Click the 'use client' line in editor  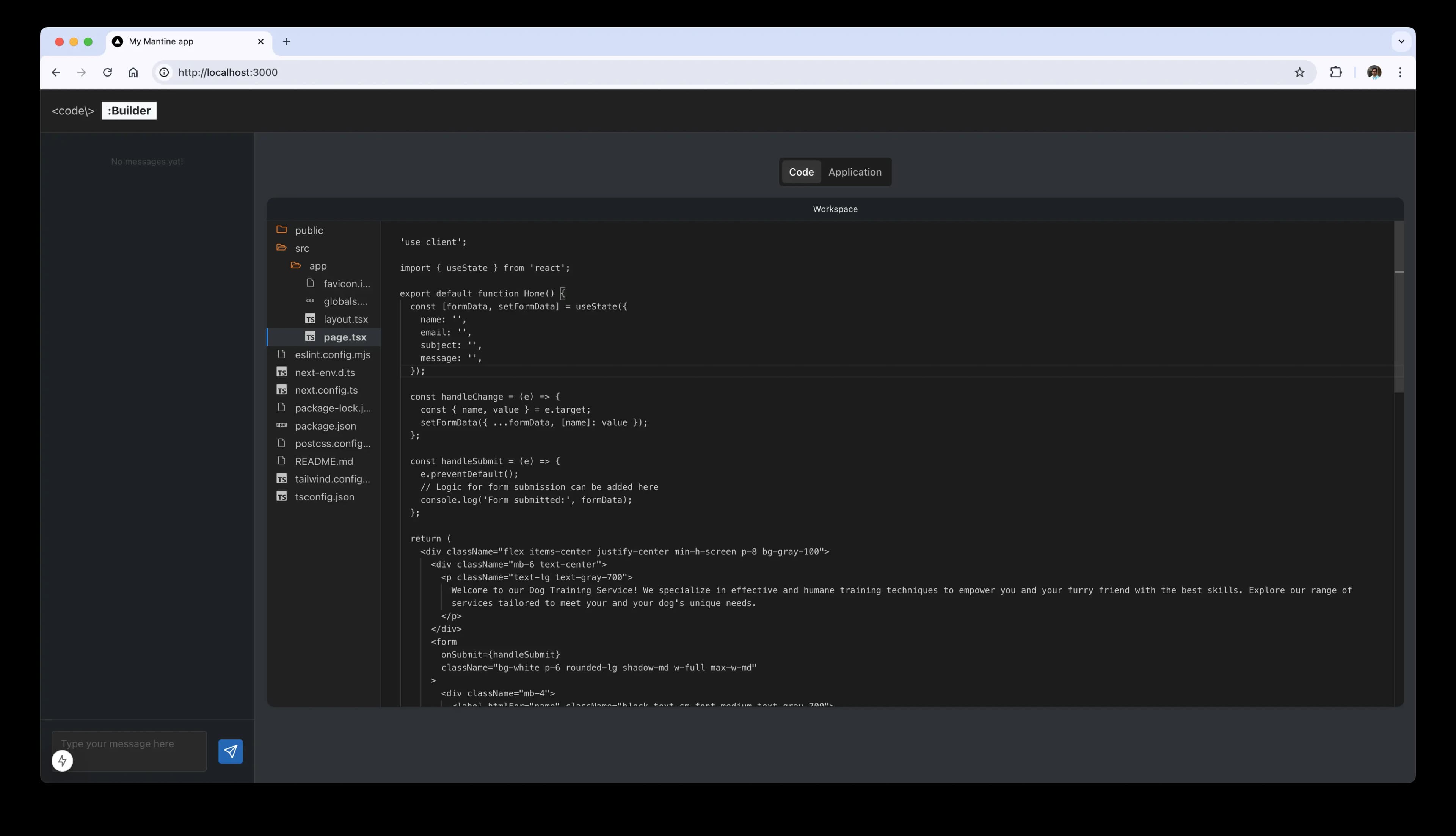(x=433, y=242)
